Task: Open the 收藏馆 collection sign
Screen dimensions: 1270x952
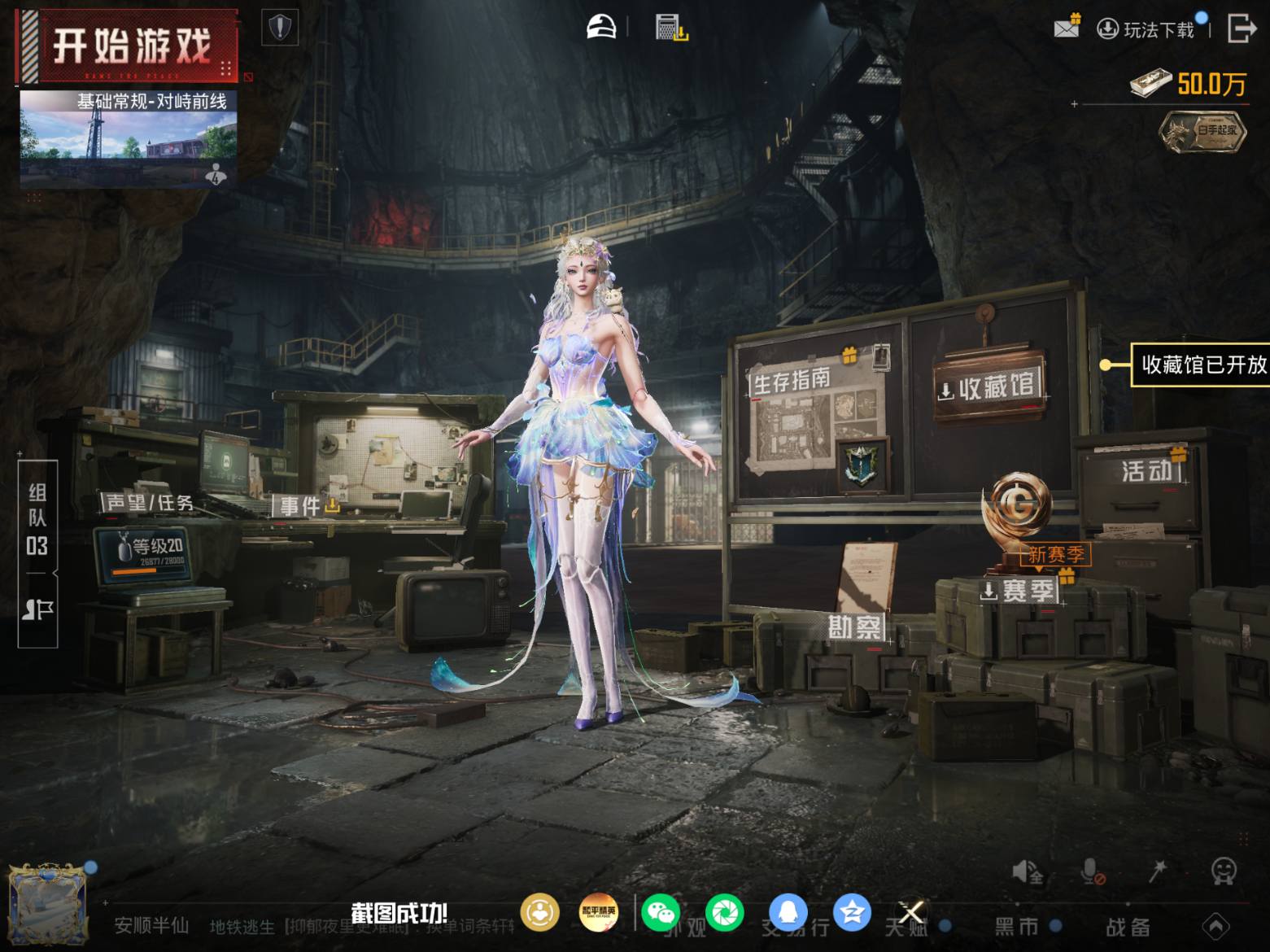Action: 989,386
